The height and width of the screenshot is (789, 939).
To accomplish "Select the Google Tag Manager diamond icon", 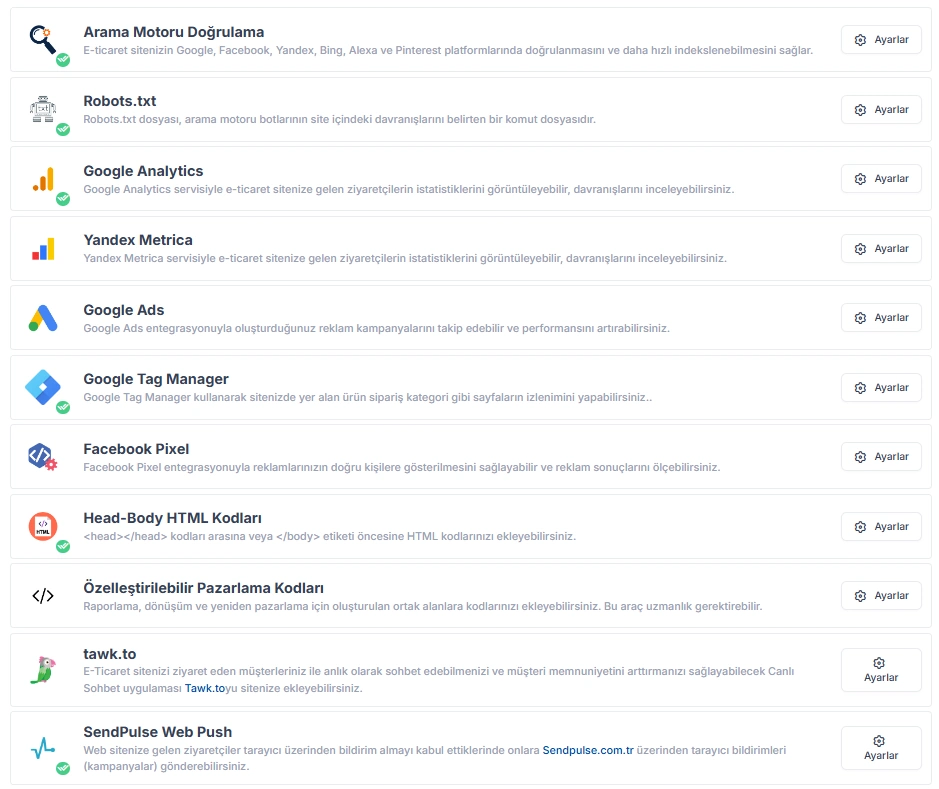I will [43, 387].
